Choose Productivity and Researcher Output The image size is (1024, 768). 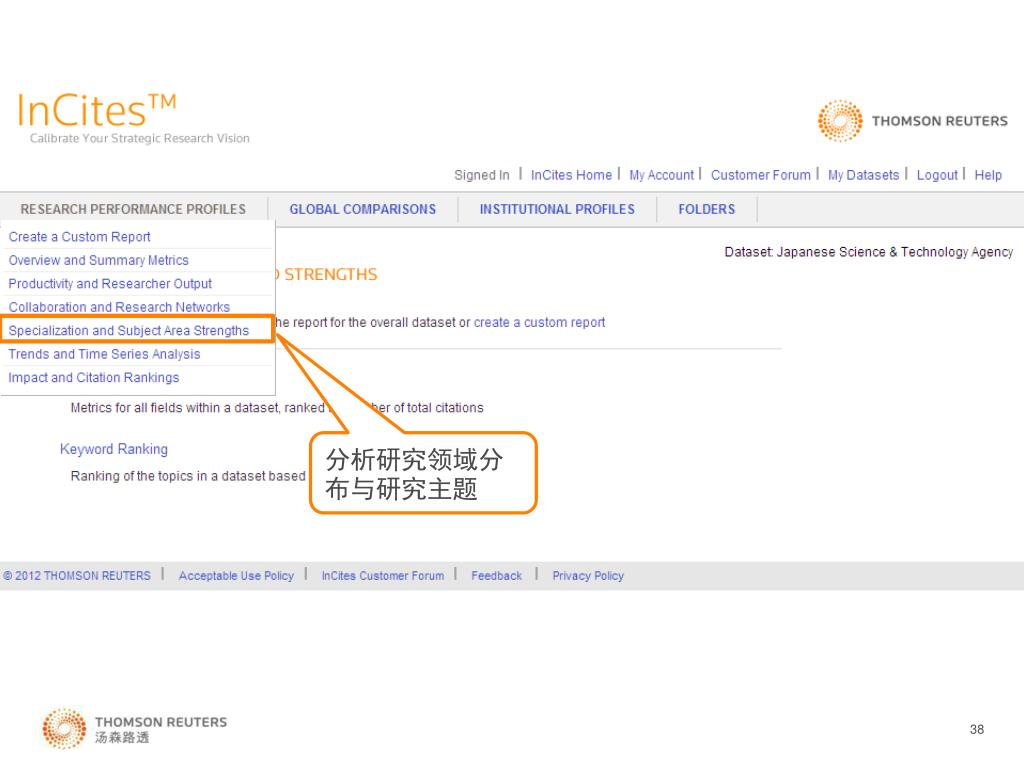[x=110, y=283]
